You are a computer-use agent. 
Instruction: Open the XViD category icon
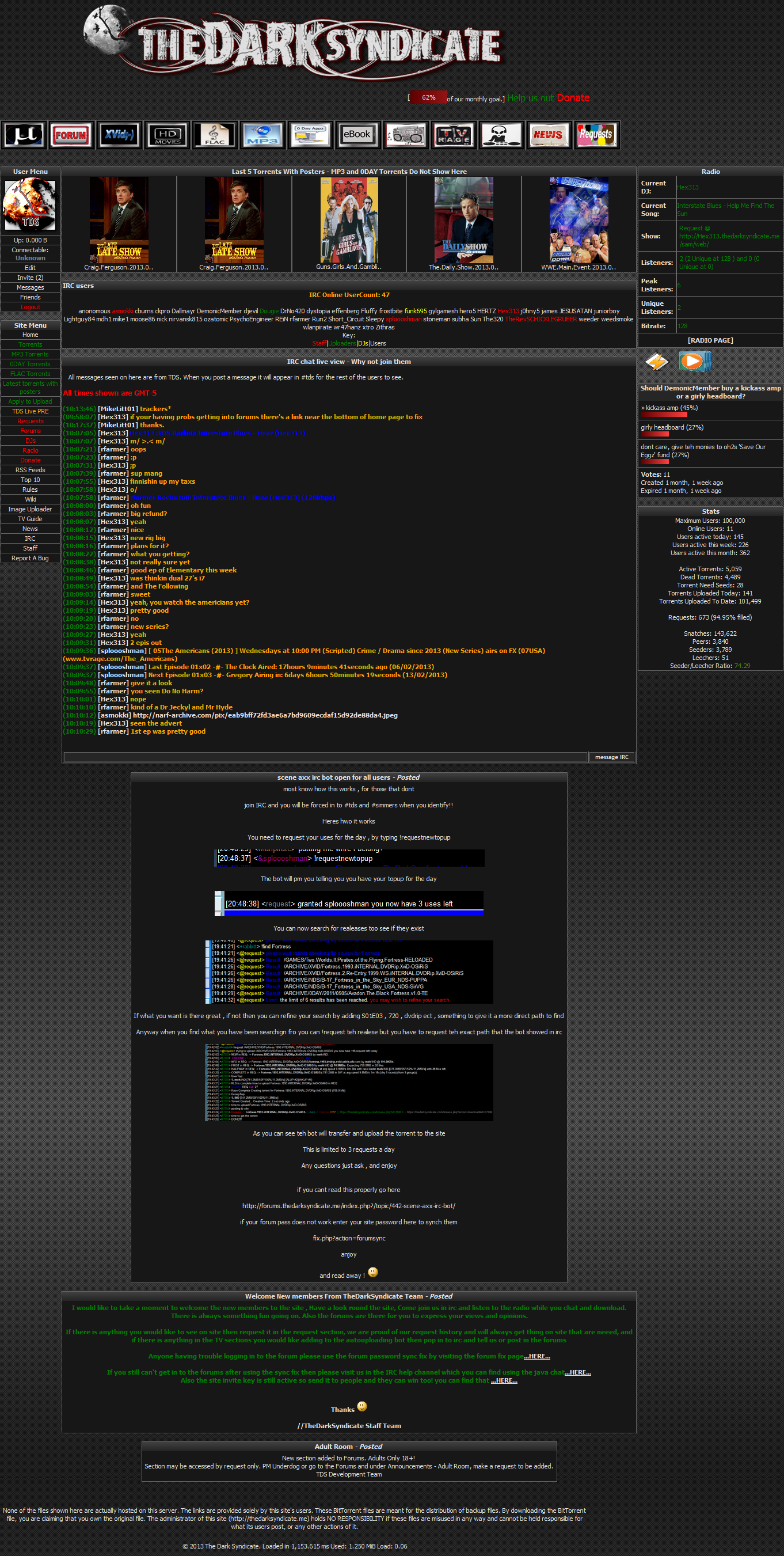pyautogui.click(x=119, y=135)
